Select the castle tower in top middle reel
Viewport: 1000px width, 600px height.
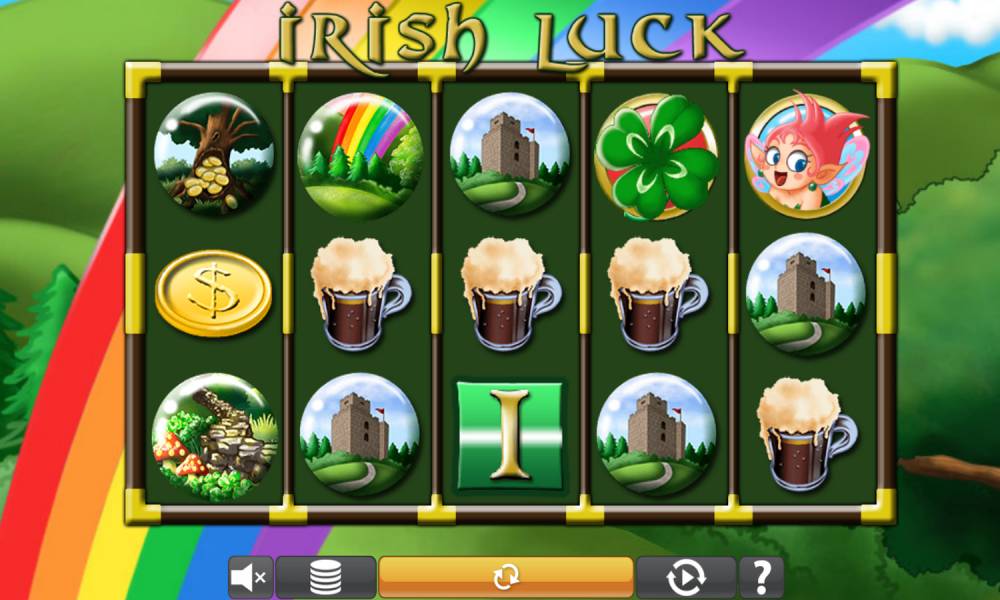[x=510, y=154]
